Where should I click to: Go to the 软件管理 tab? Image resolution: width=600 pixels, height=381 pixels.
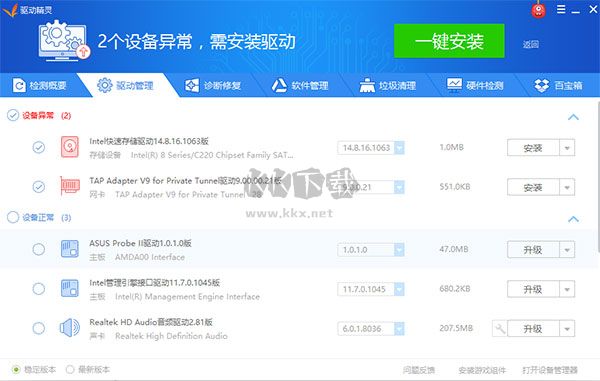pyautogui.click(x=300, y=85)
